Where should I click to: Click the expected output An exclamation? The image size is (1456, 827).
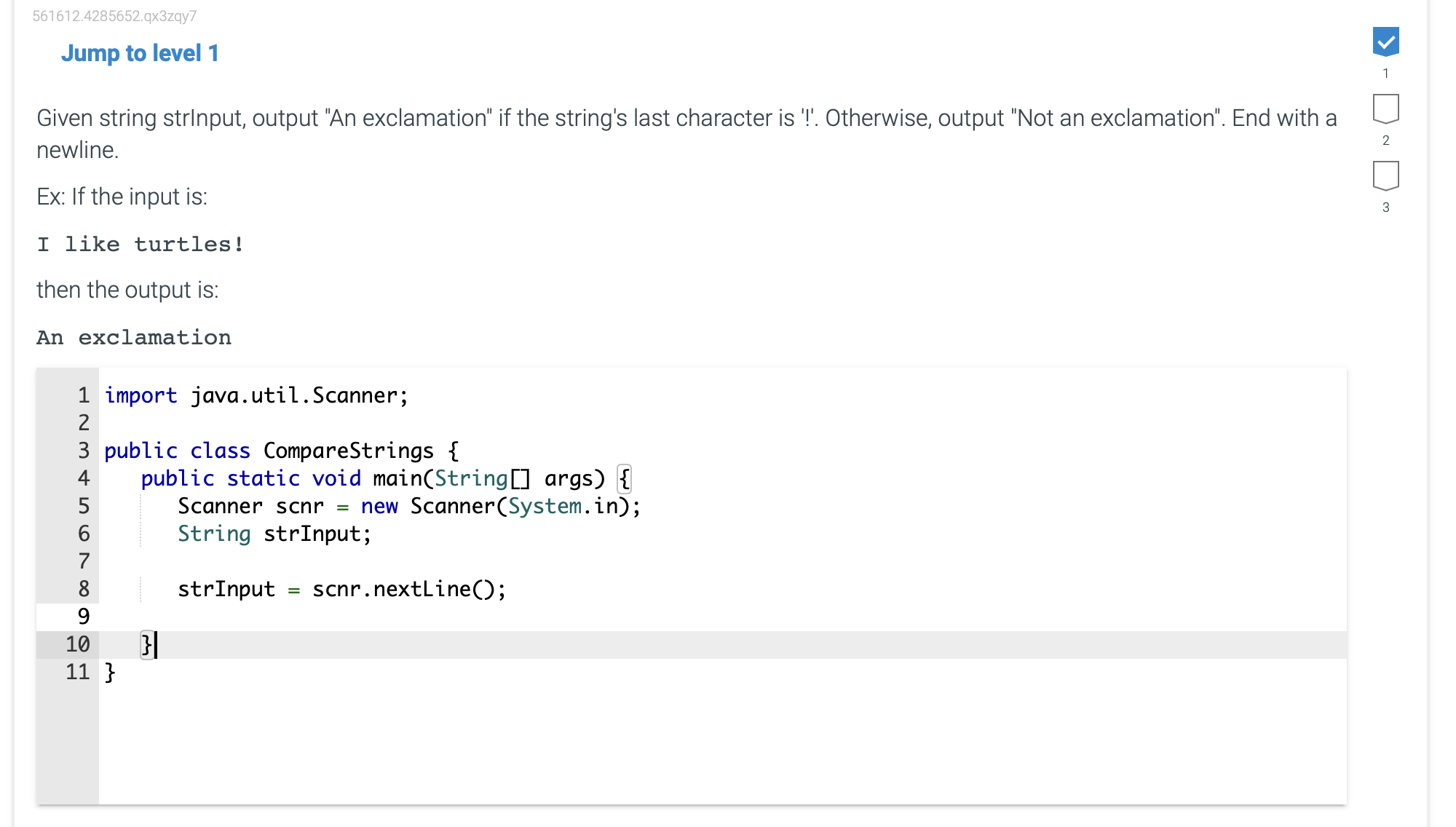tap(134, 336)
